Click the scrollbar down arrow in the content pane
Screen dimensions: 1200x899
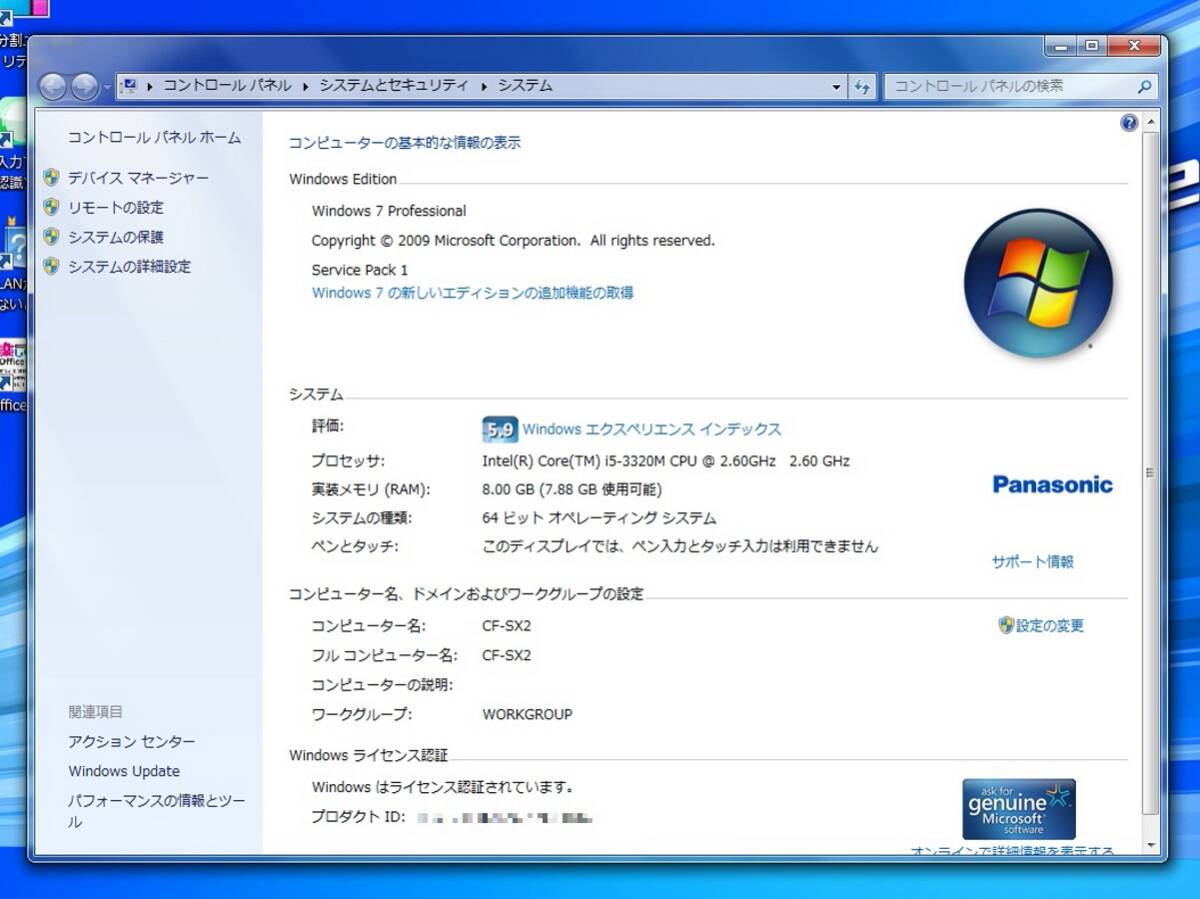tap(1150, 846)
